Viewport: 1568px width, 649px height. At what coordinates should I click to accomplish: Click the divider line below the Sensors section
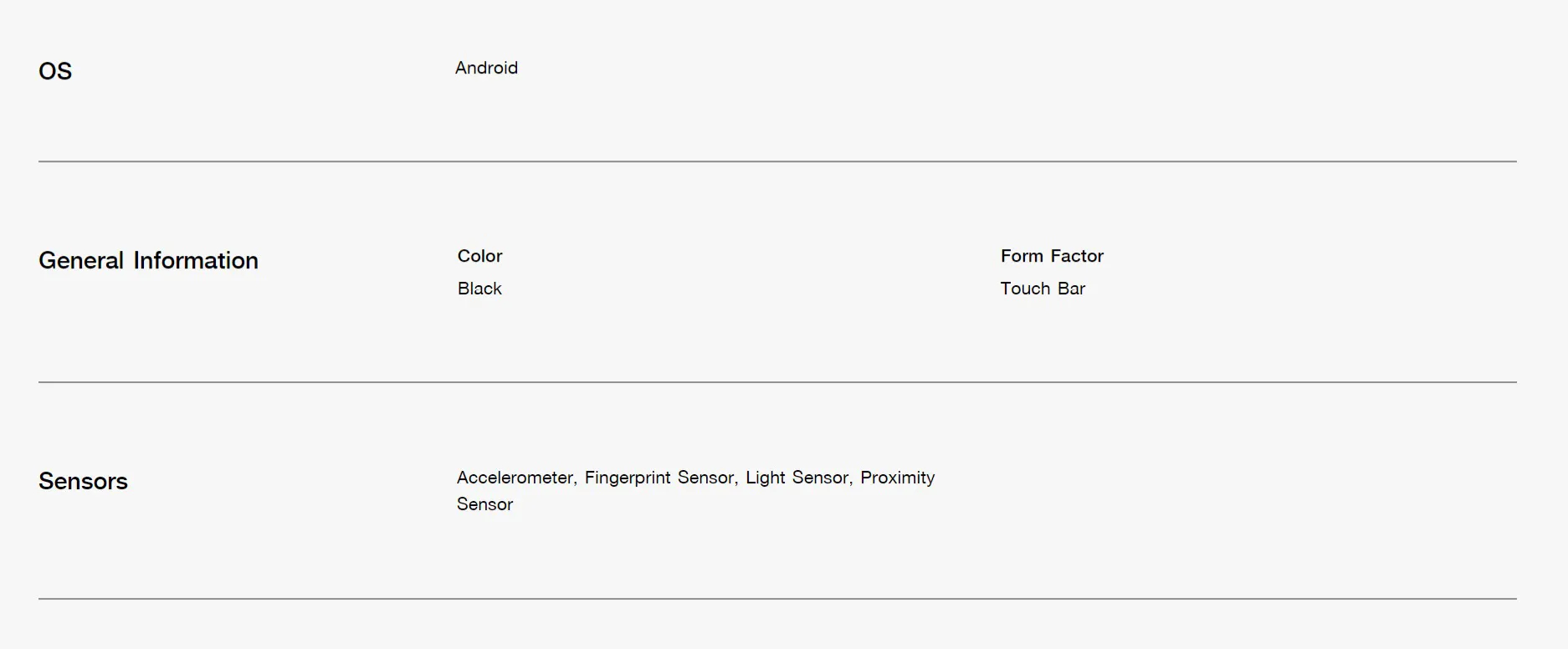click(777, 599)
